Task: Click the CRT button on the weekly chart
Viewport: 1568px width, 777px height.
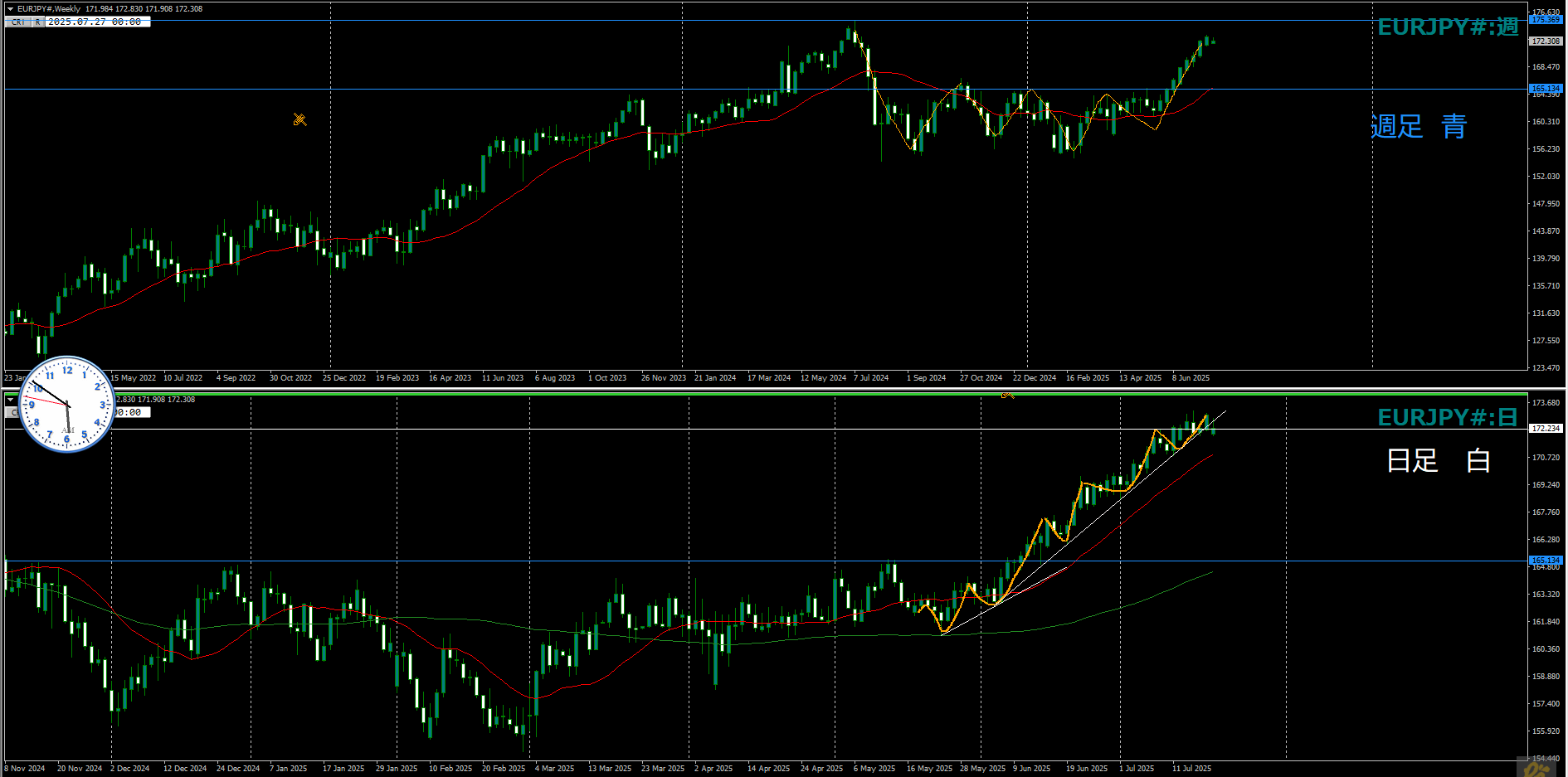Action: [x=18, y=22]
